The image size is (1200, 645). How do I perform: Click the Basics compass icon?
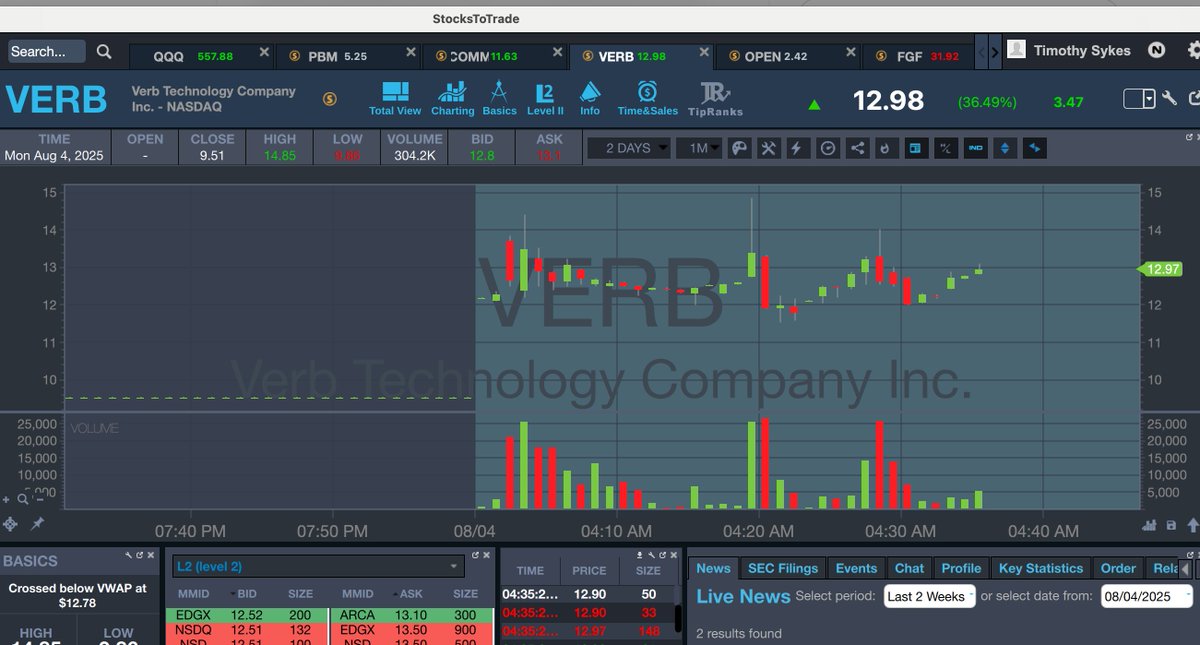(x=499, y=95)
